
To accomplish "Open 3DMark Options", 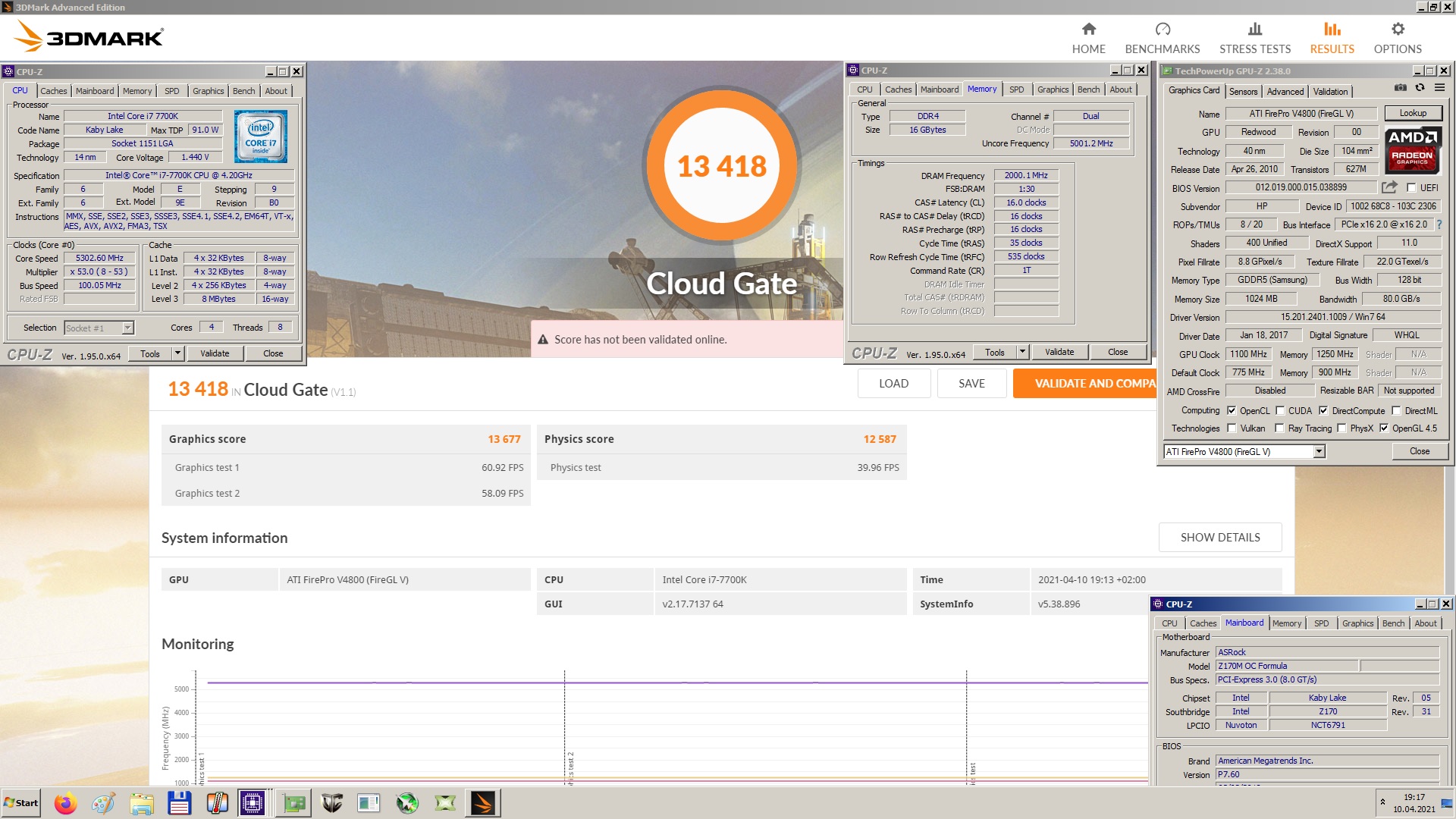I will [x=1398, y=38].
